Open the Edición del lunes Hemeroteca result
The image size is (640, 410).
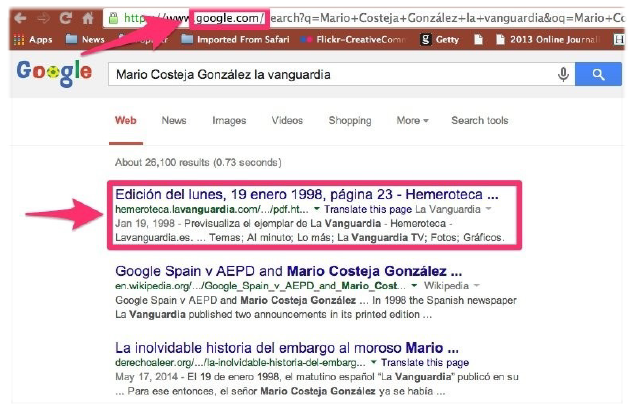coord(307,194)
